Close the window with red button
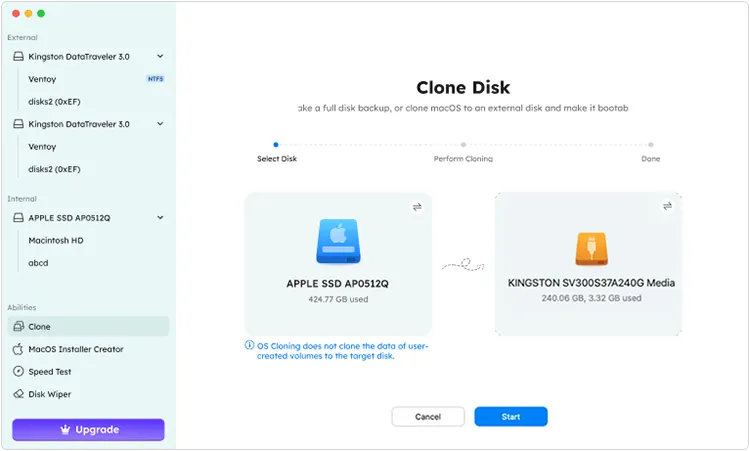The height and width of the screenshot is (451, 750). 16,13
